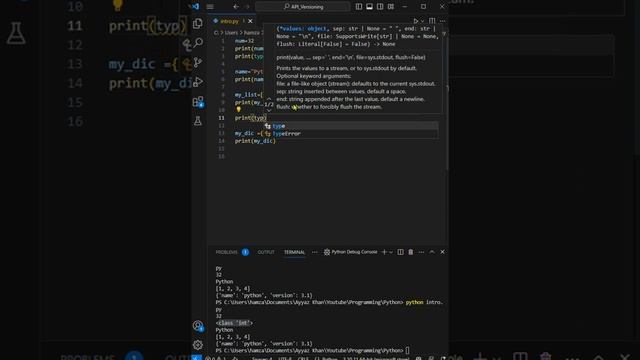Screen dimensions: 640x360
Task: Open the new terminal launch profile dropdown
Action: tap(391, 252)
